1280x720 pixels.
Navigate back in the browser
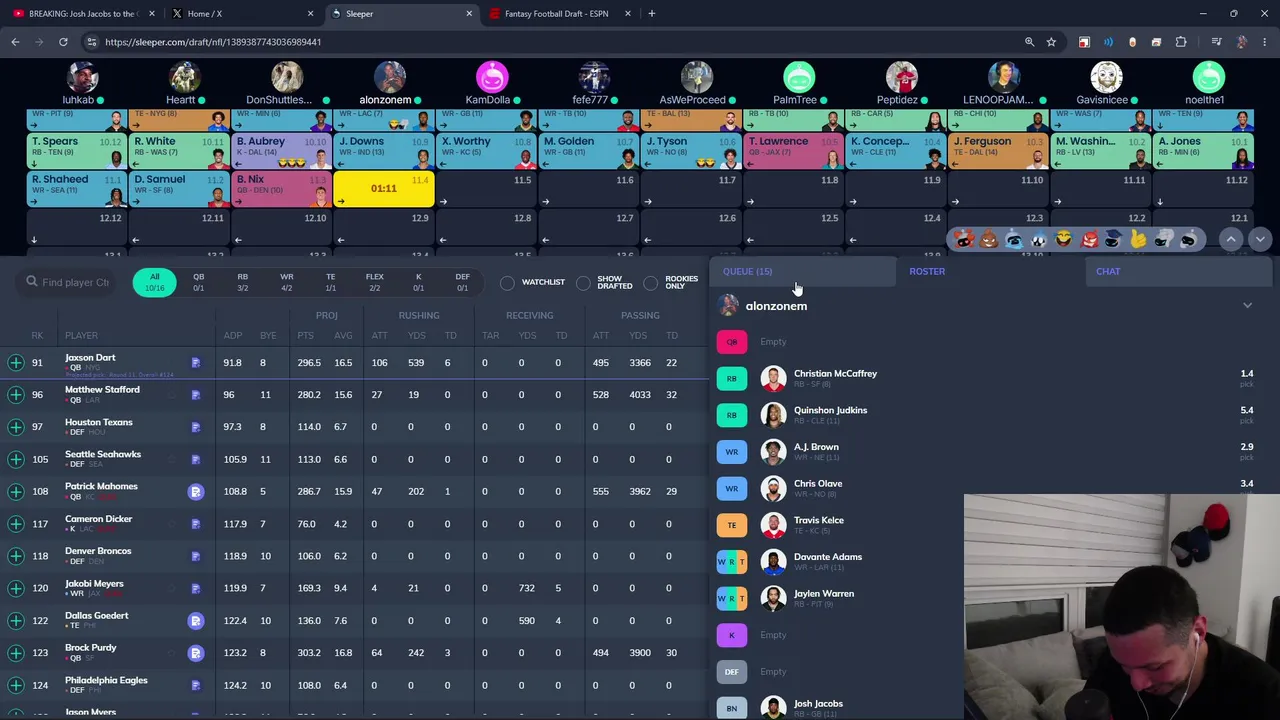coord(15,42)
